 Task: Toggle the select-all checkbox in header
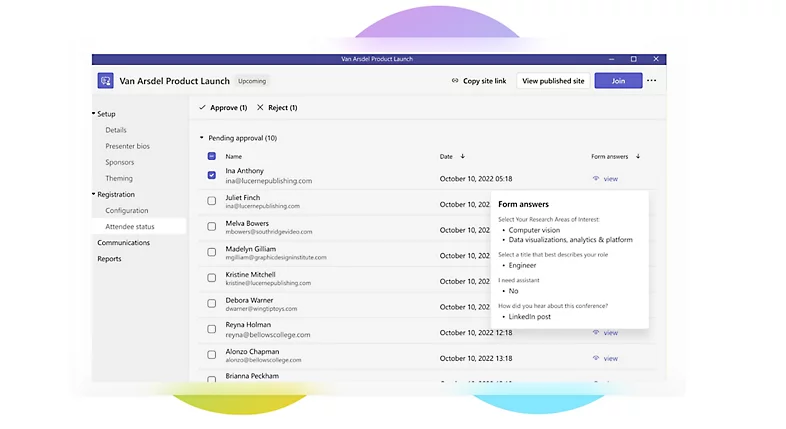tap(211, 156)
